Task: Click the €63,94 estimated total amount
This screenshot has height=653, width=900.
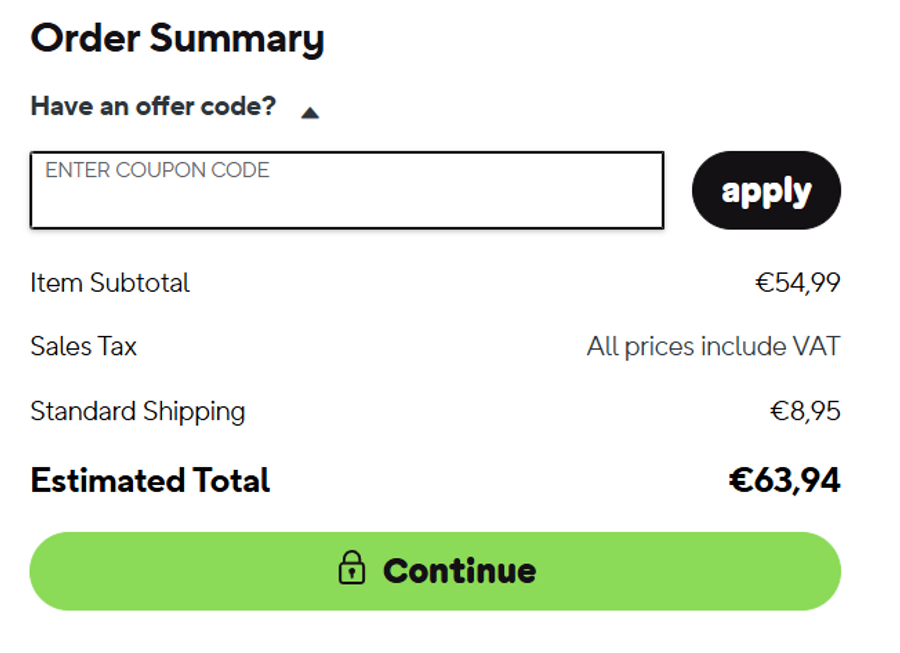Action: pos(784,480)
